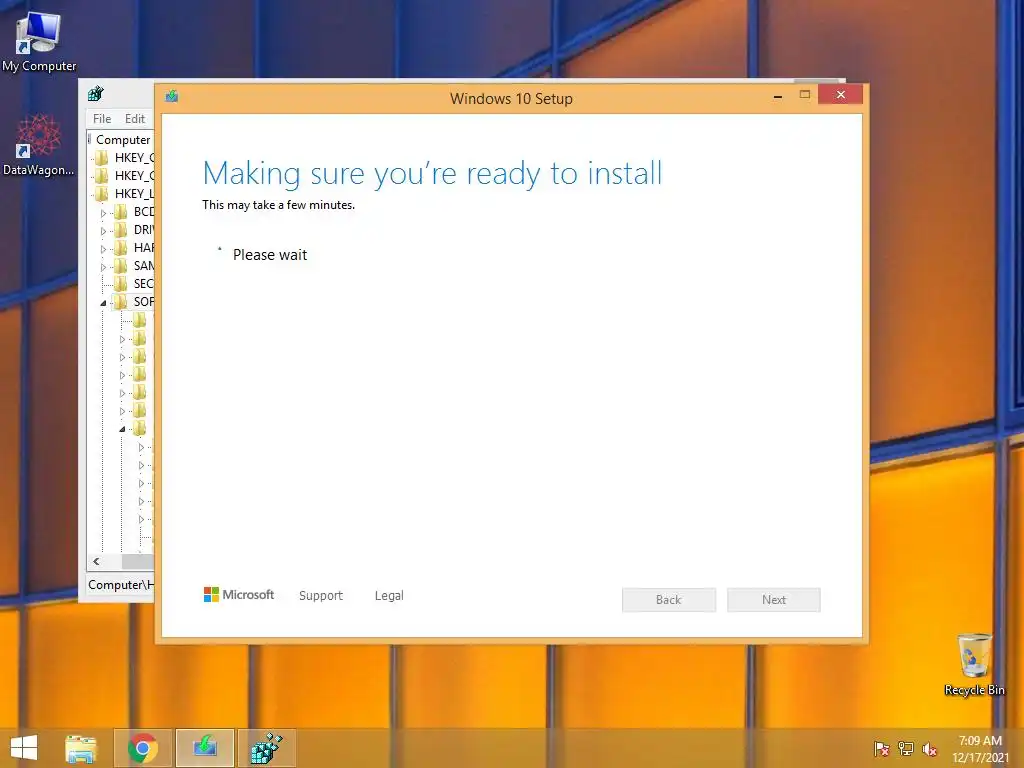Image resolution: width=1024 pixels, height=768 pixels.
Task: Click the network status tray icon
Action: coord(905,749)
